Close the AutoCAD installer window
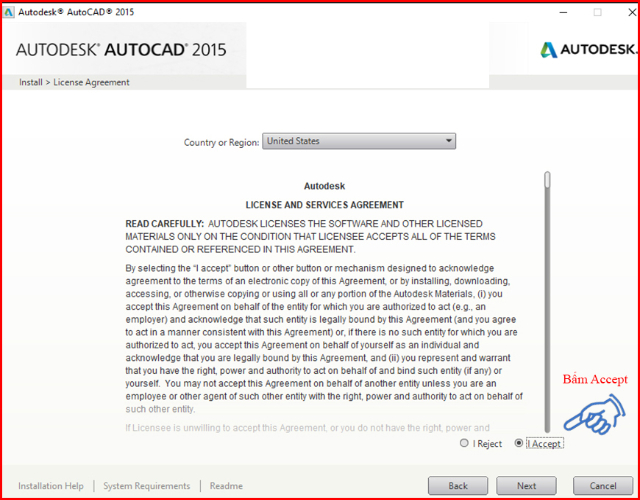 [631, 12]
